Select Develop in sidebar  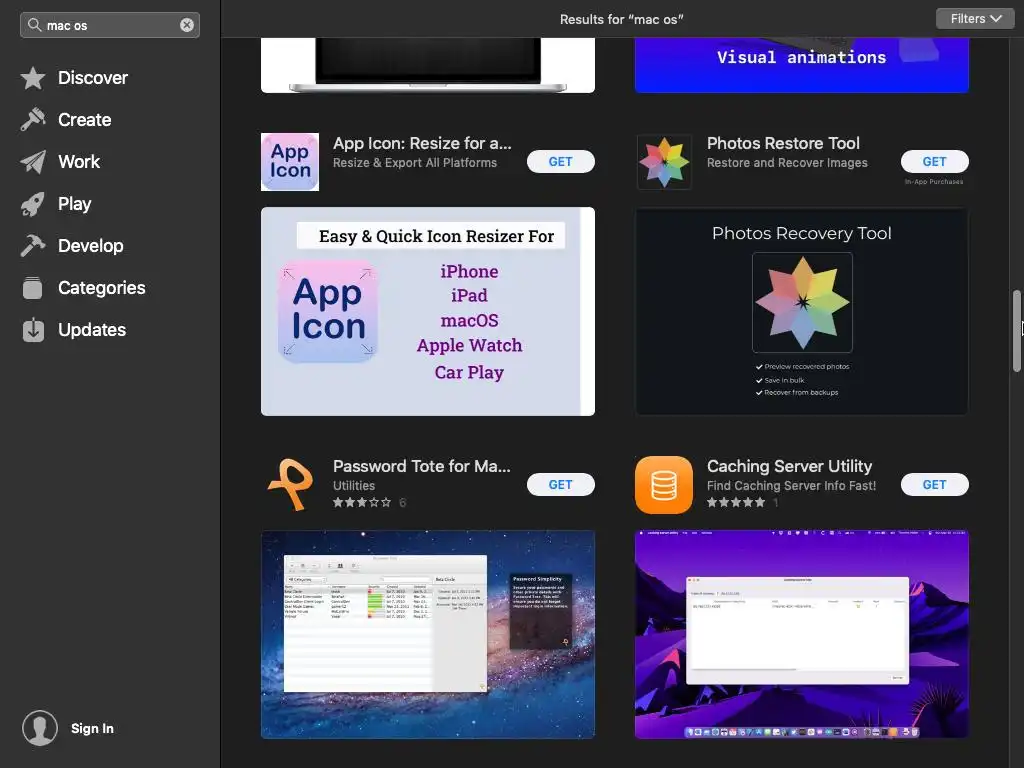(91, 246)
